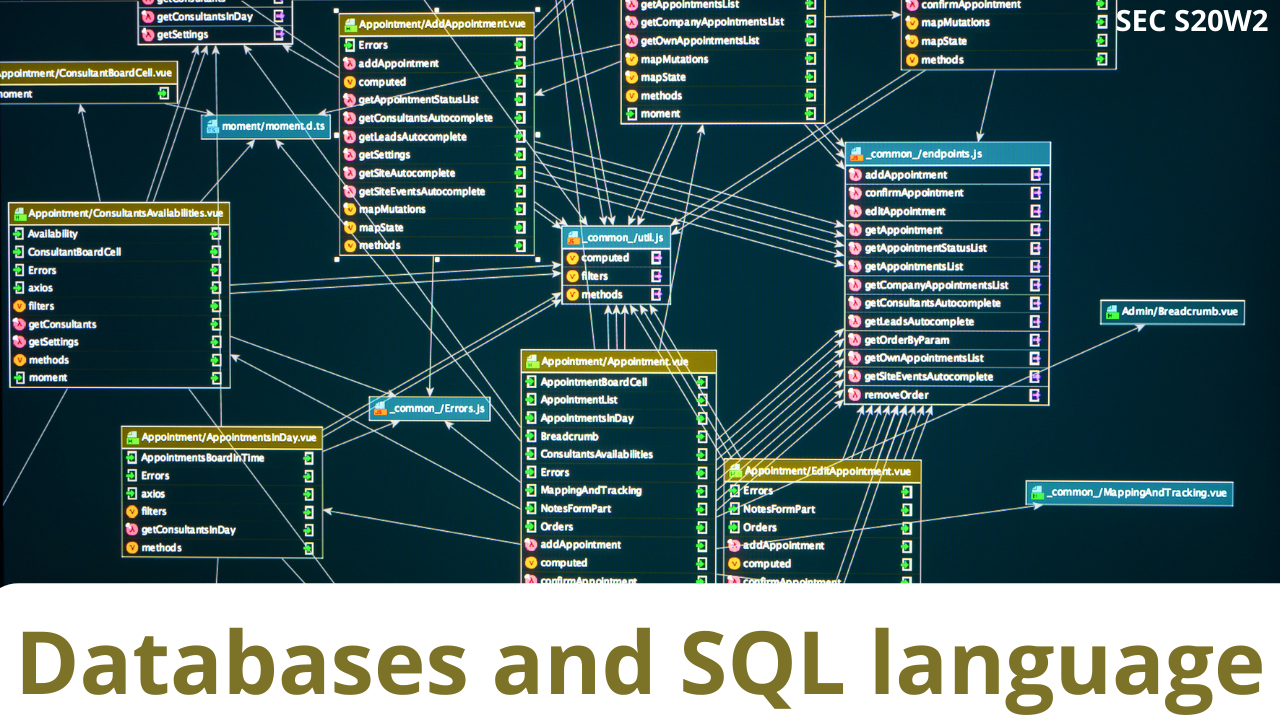Image resolution: width=1280 pixels, height=720 pixels.
Task: Click AppointmentsInDay row in Appointment.vue
Action: click(618, 418)
